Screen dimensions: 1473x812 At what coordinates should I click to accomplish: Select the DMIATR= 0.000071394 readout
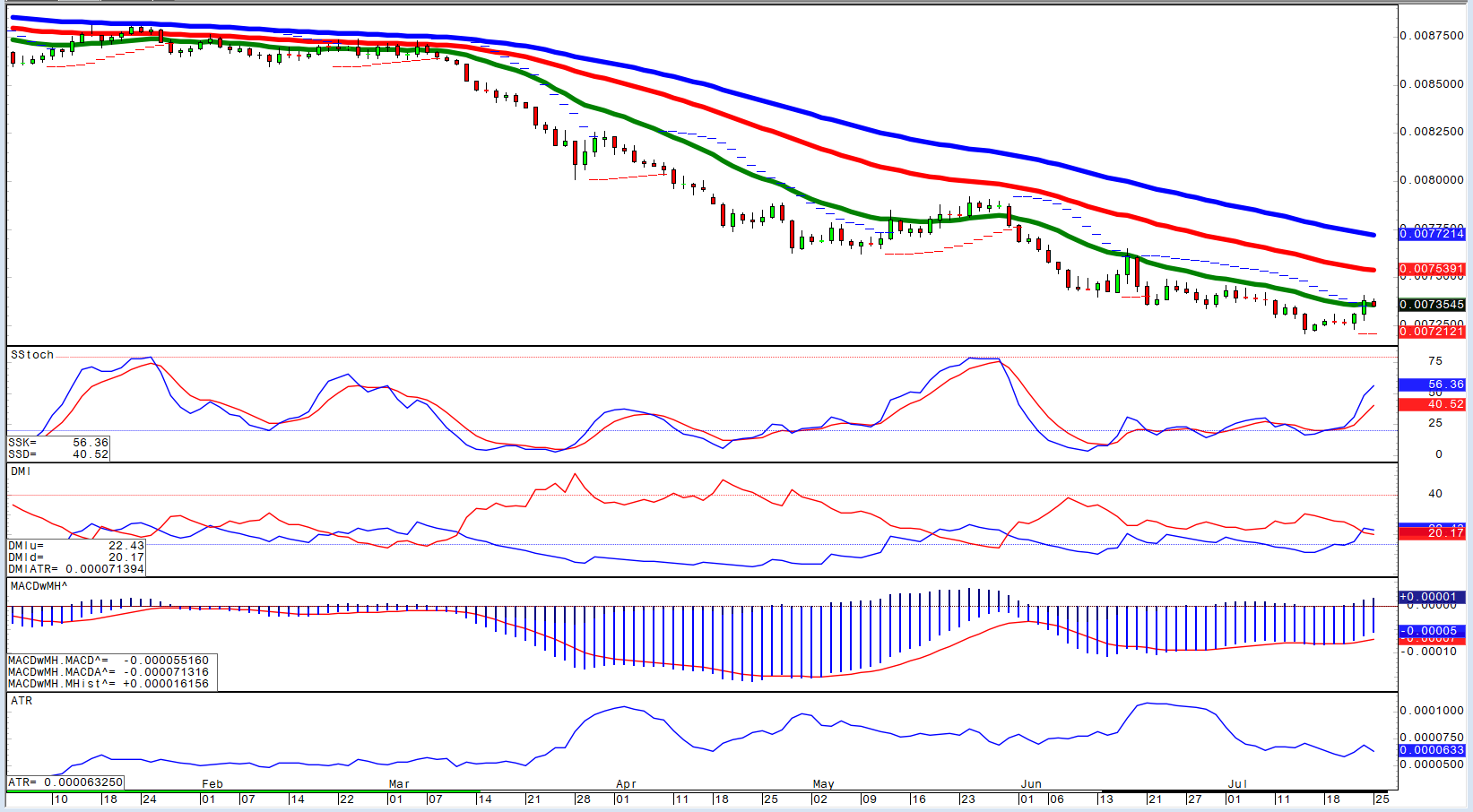tap(76, 569)
